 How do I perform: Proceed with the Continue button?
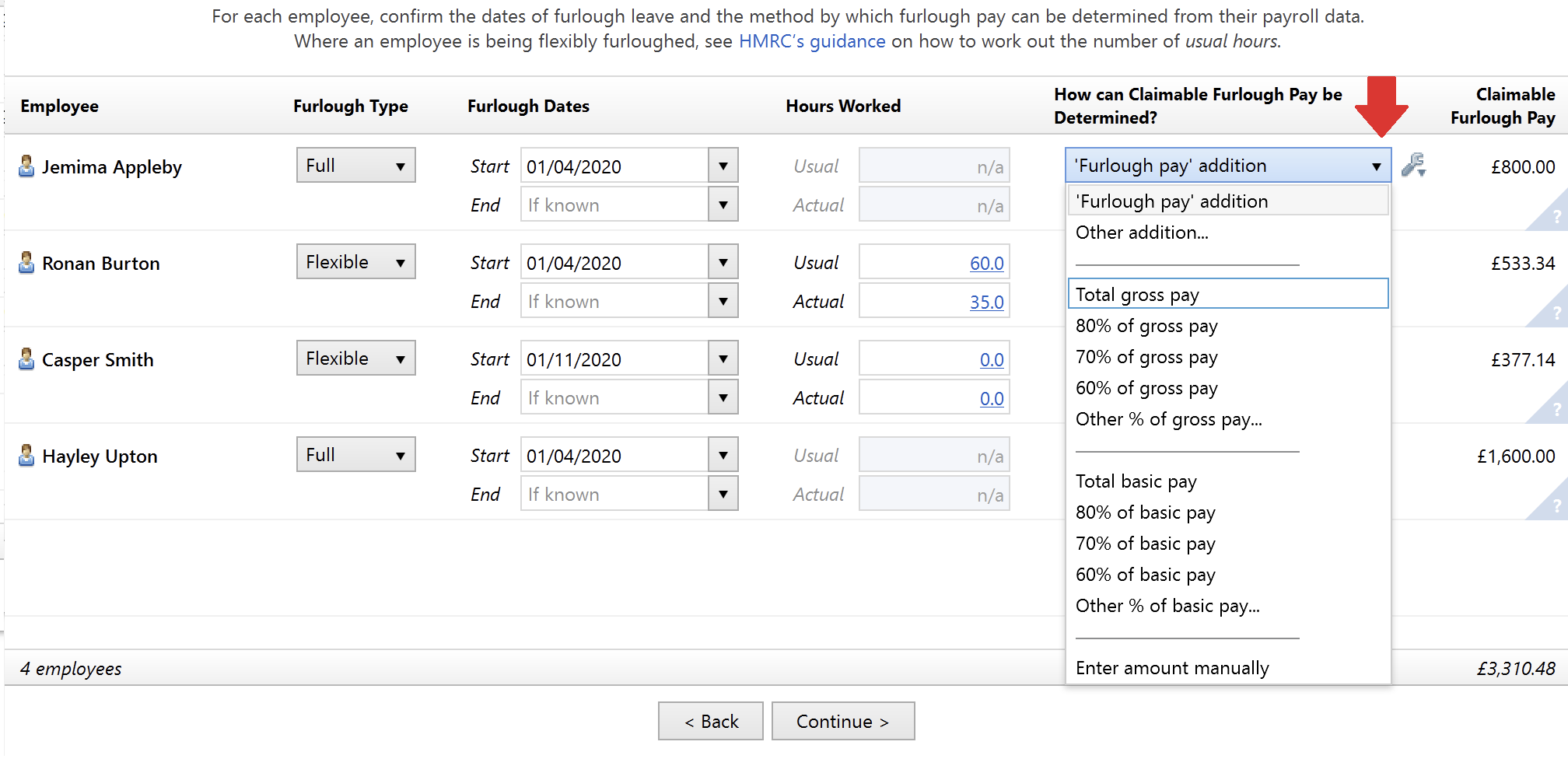(843, 721)
